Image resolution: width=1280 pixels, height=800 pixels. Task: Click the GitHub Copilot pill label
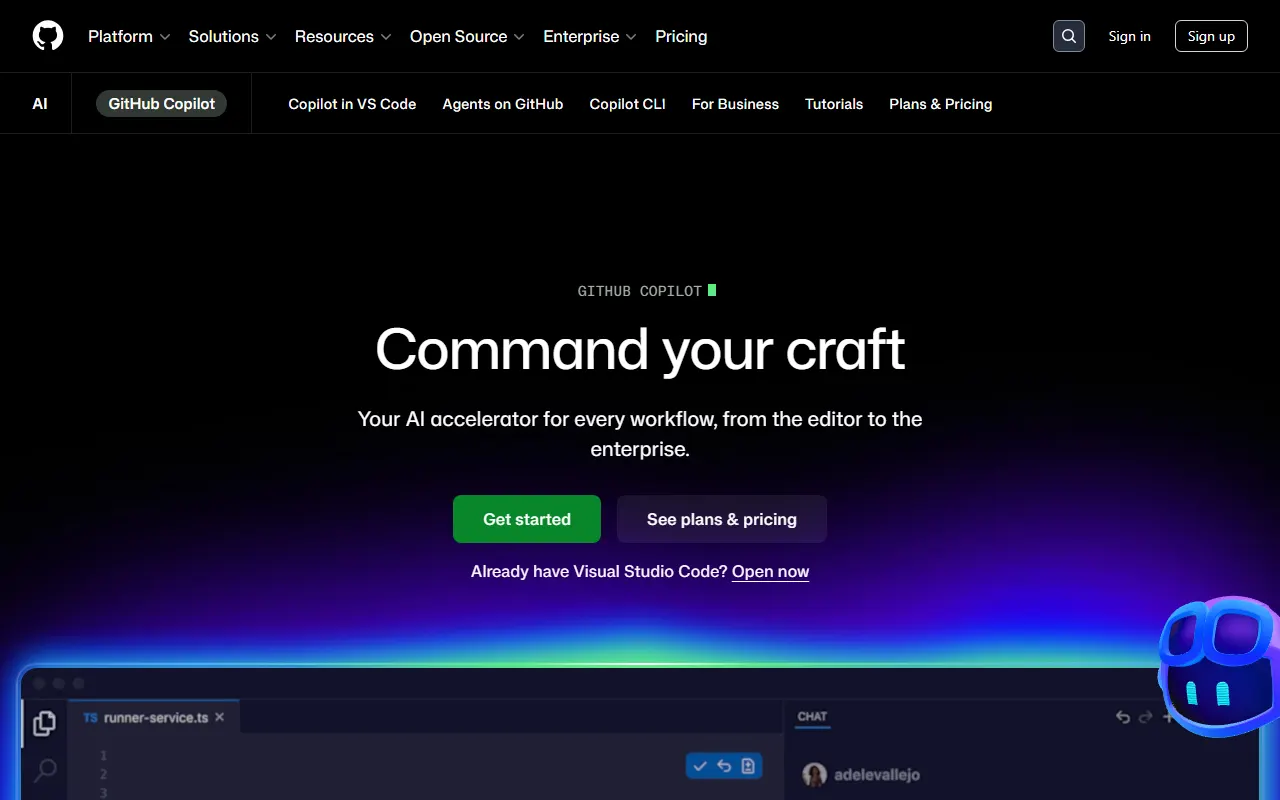tap(161, 104)
